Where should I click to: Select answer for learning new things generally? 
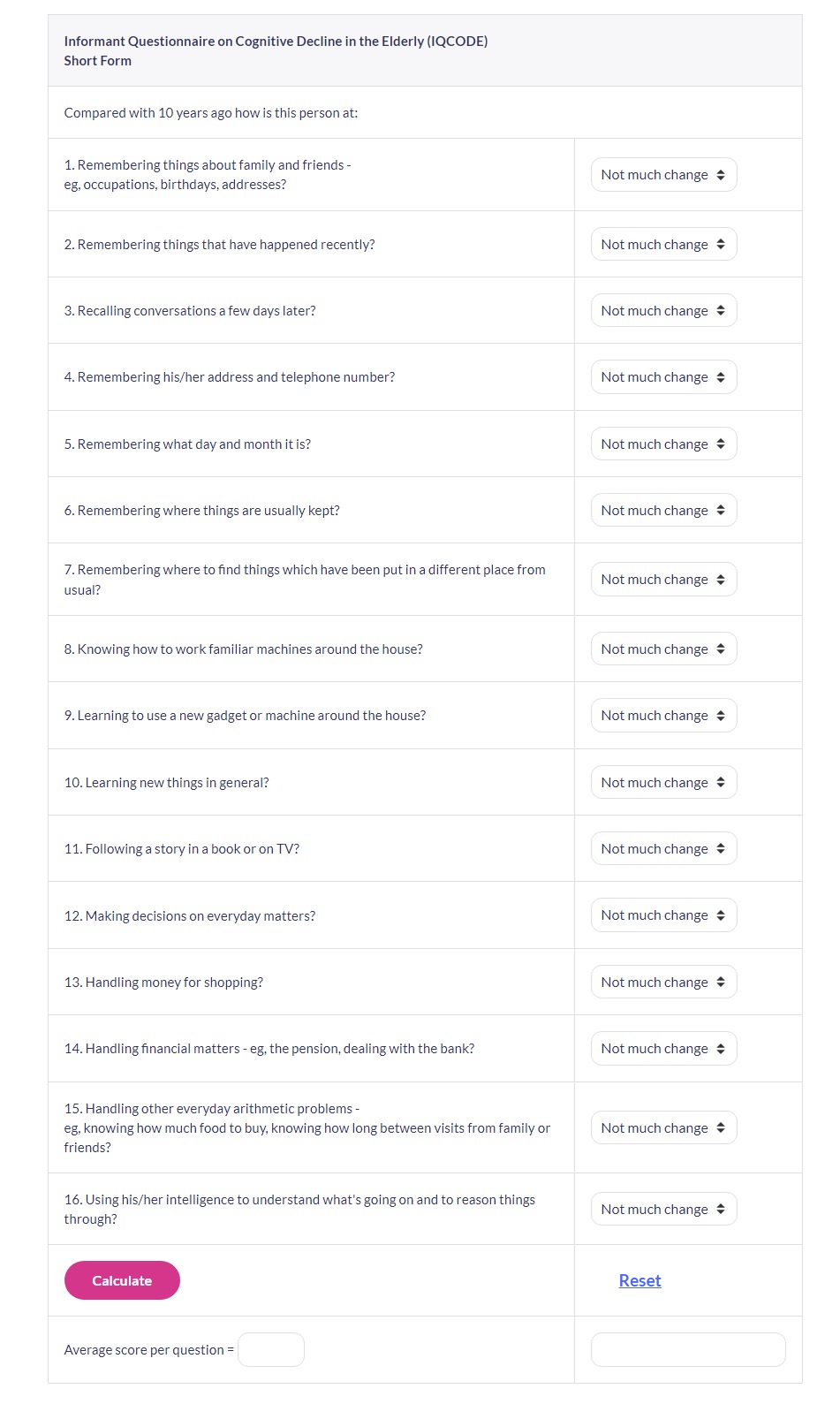pyautogui.click(x=663, y=783)
